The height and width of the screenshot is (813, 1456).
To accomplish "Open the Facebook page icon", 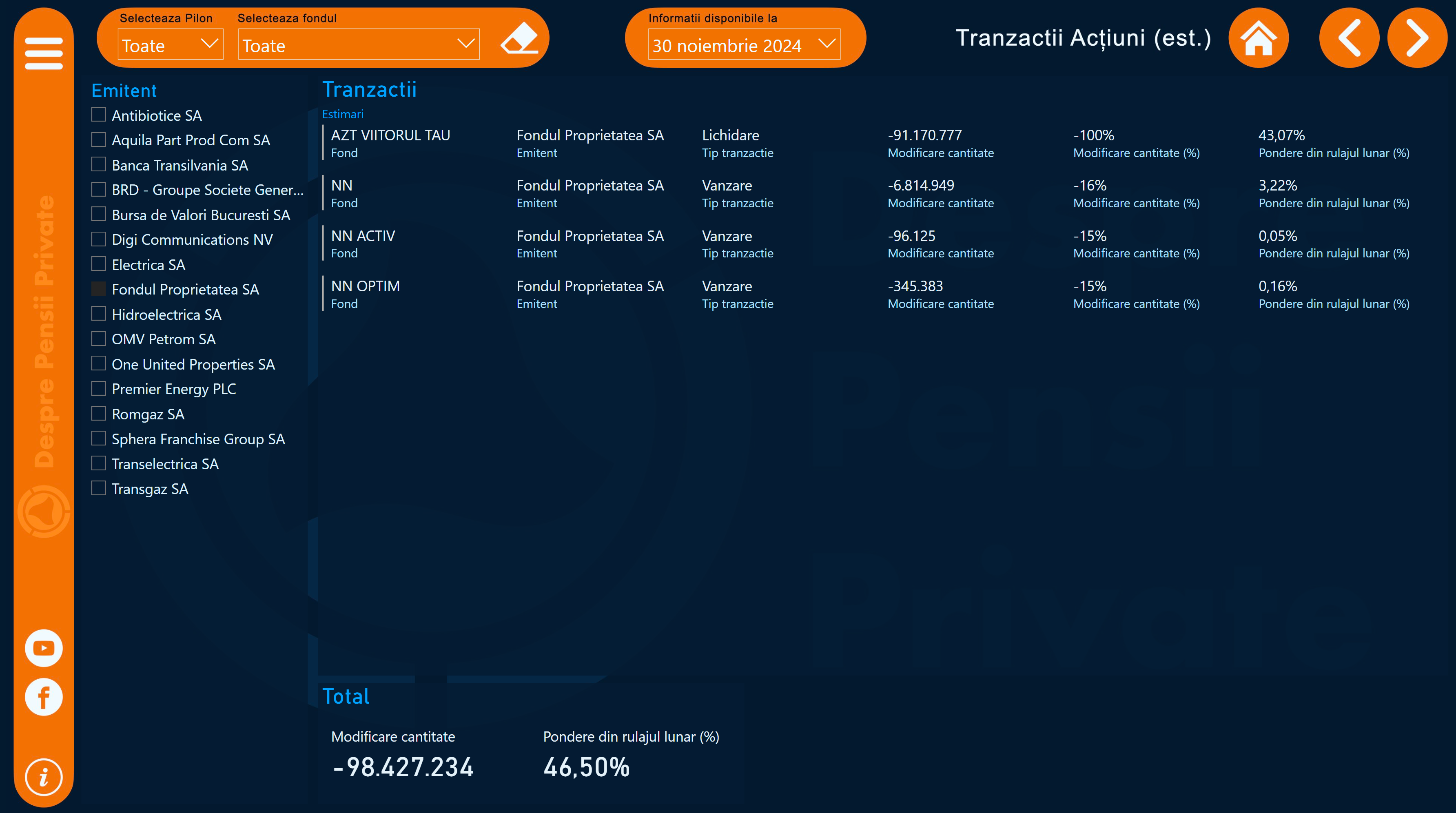I will click(x=44, y=697).
